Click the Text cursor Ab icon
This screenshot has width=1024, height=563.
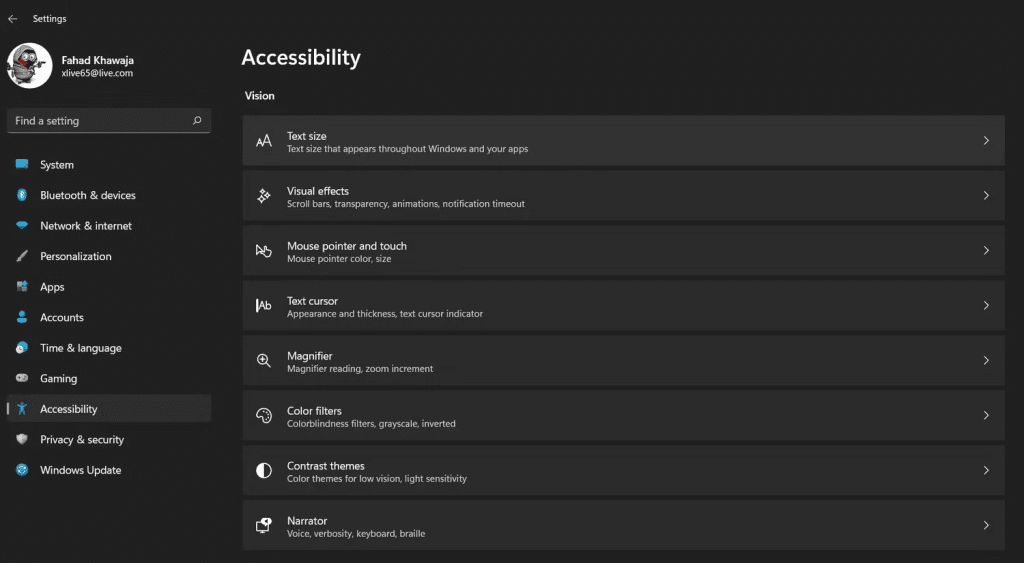click(x=264, y=306)
